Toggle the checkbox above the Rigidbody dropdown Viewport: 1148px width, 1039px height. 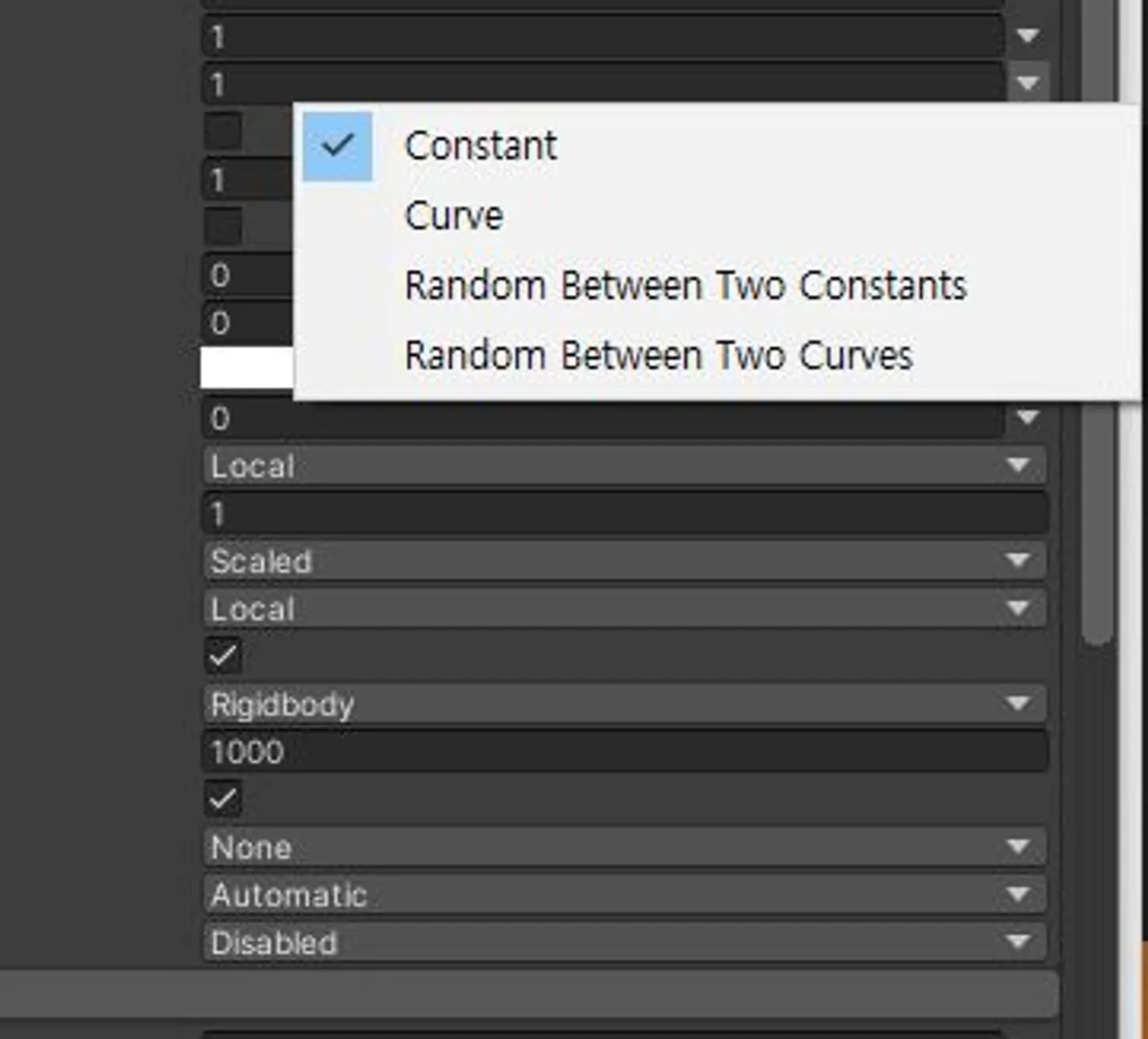tap(222, 656)
